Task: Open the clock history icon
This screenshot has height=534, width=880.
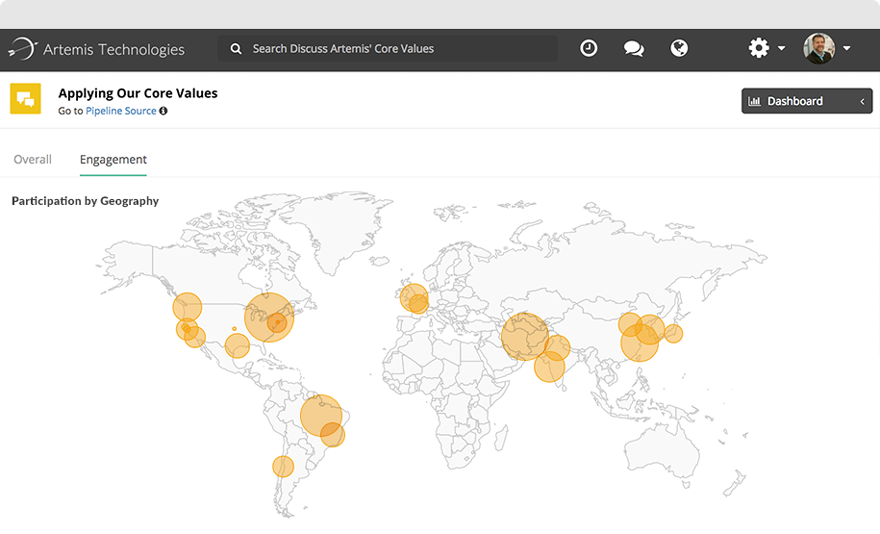Action: (588, 48)
